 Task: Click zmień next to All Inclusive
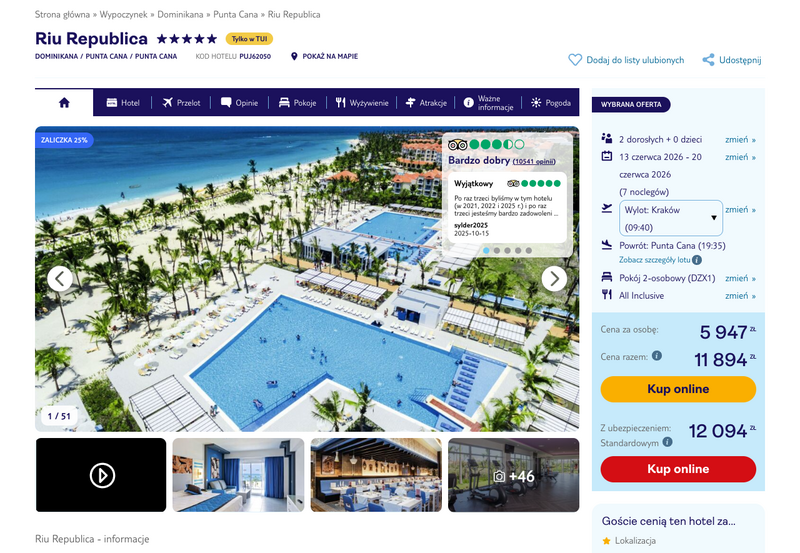[740, 295]
